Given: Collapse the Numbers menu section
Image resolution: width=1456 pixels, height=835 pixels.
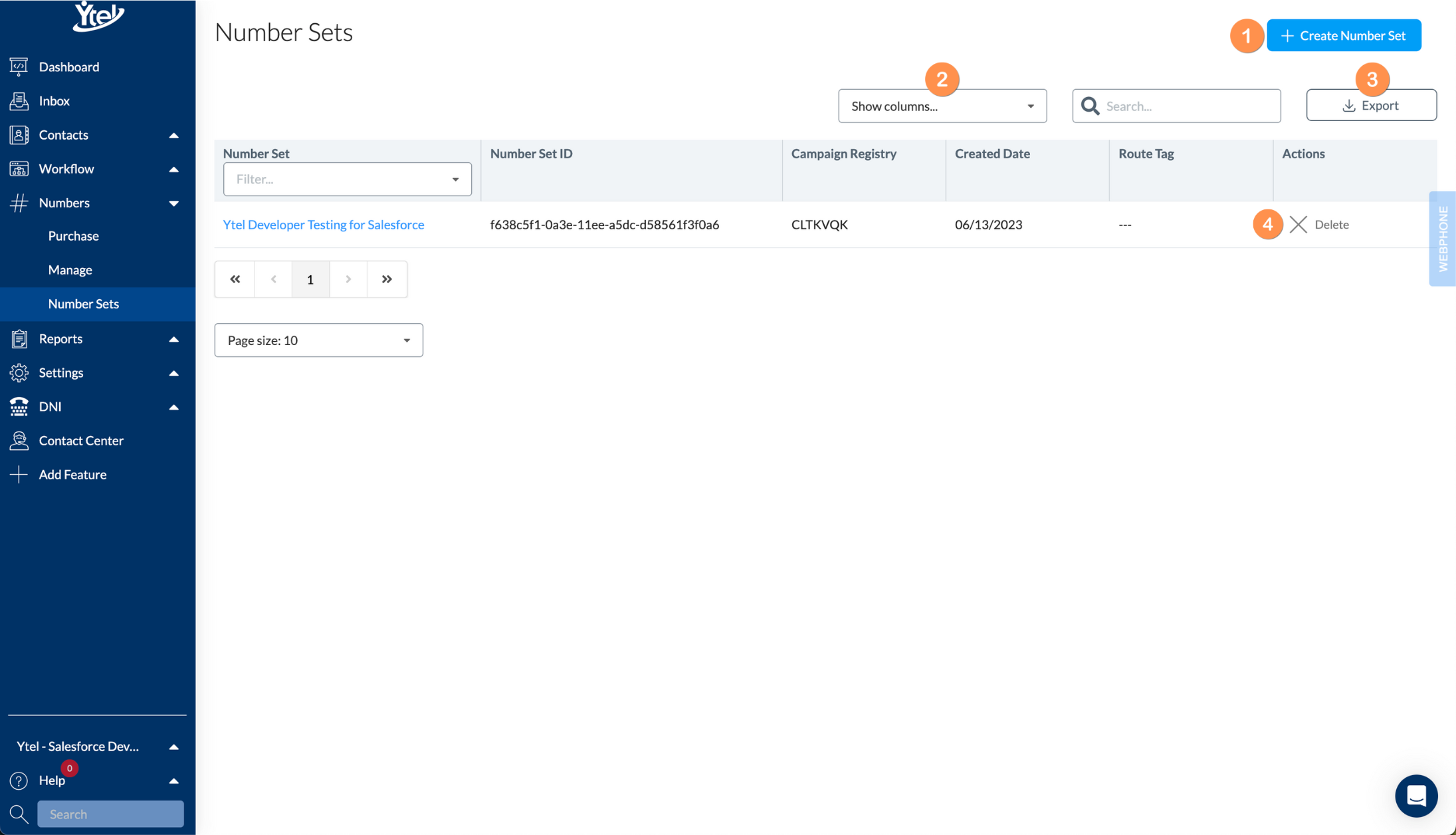Looking at the screenshot, I should click(x=173, y=203).
